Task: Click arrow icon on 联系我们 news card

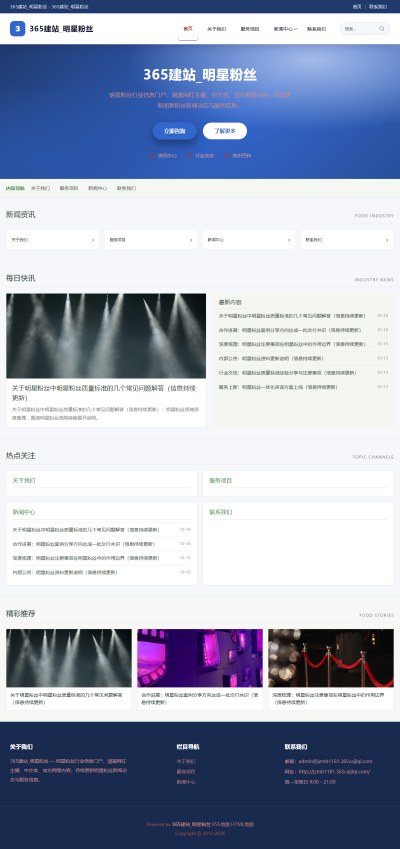Action: coord(387,239)
